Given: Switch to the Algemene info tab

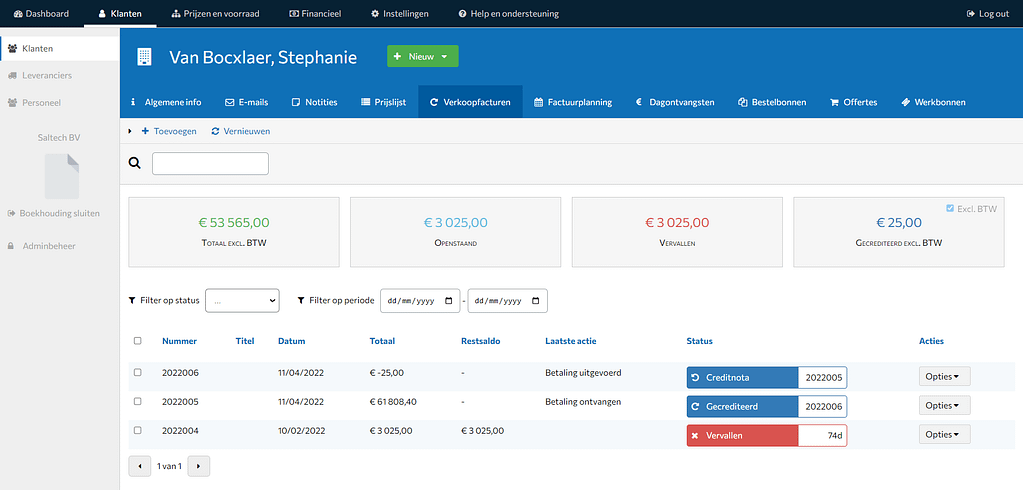Looking at the screenshot, I should tap(165, 102).
